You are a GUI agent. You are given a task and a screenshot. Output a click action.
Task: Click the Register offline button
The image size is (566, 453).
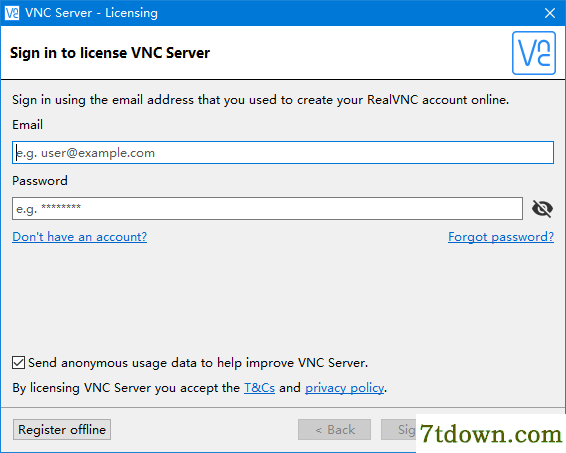(62, 430)
